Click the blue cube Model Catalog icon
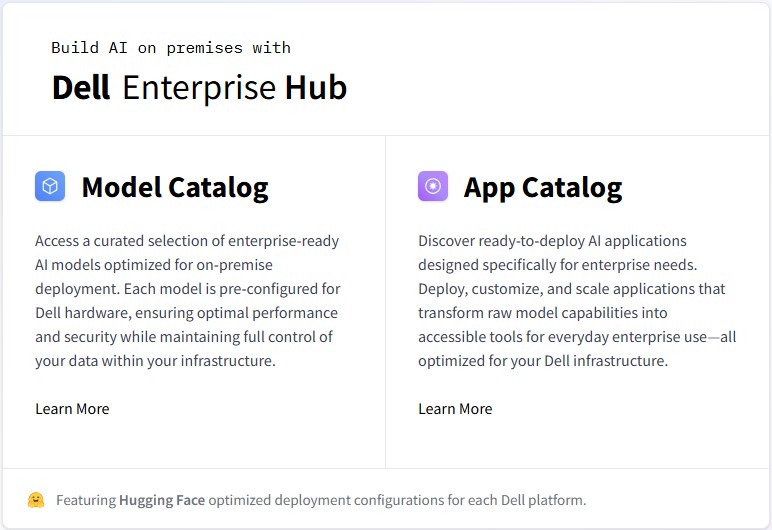 pyautogui.click(x=50, y=186)
